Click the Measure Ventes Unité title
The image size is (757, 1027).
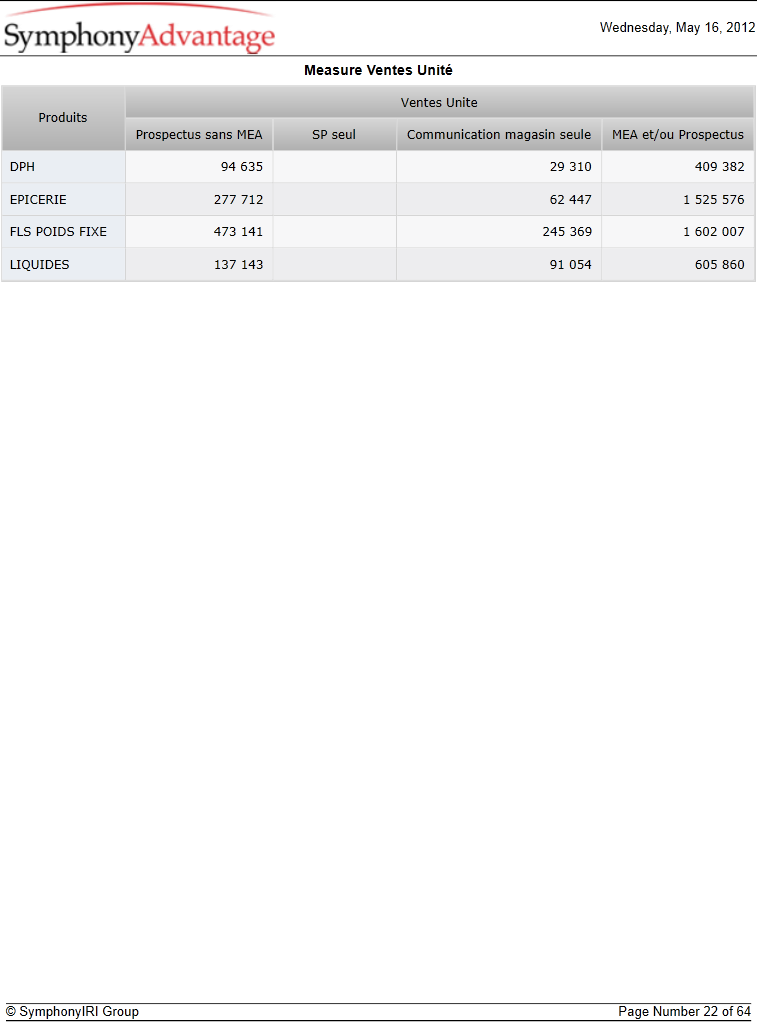[x=378, y=70]
